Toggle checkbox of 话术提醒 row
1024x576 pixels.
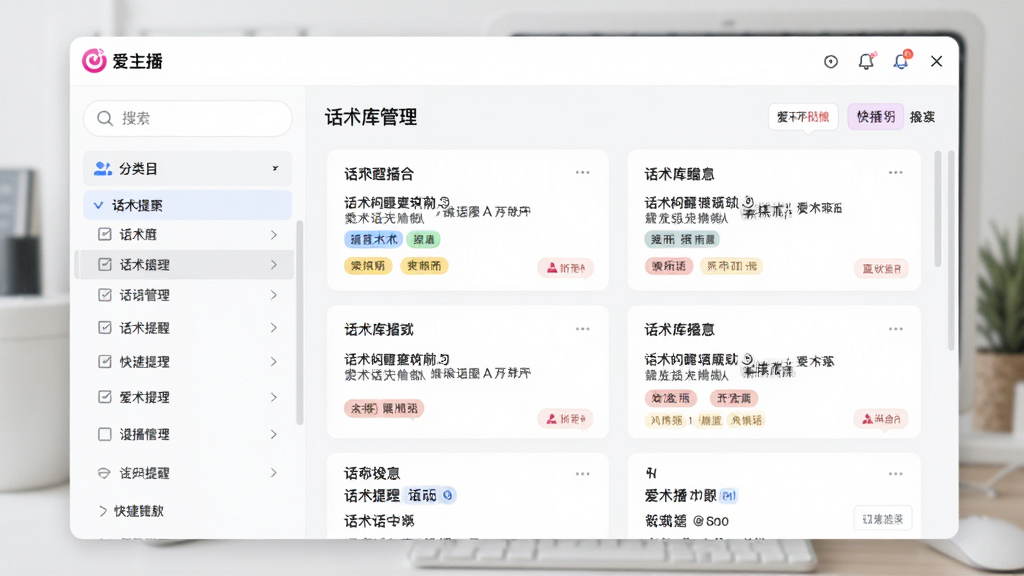pyautogui.click(x=104, y=327)
